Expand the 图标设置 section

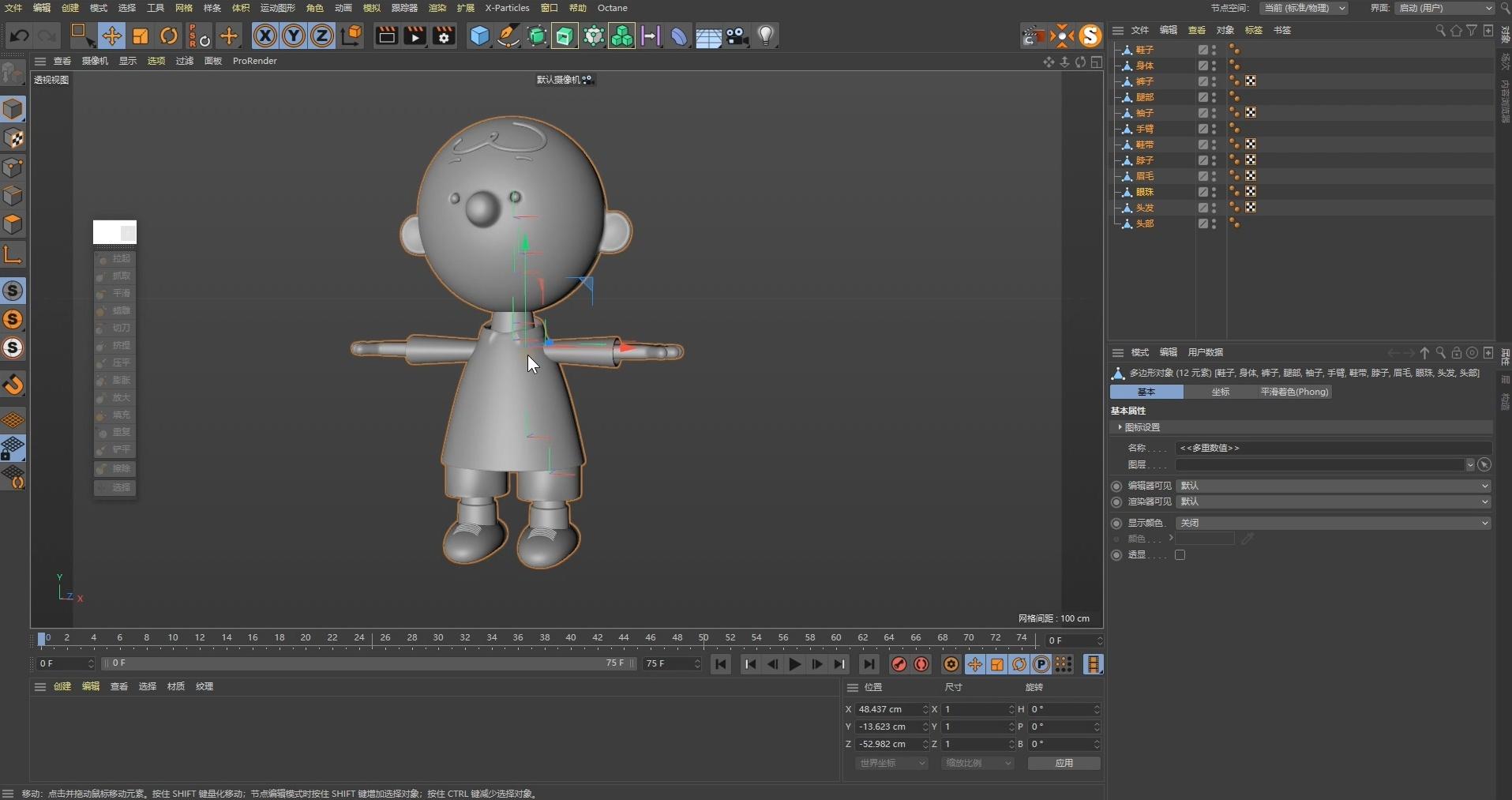[x=1140, y=427]
